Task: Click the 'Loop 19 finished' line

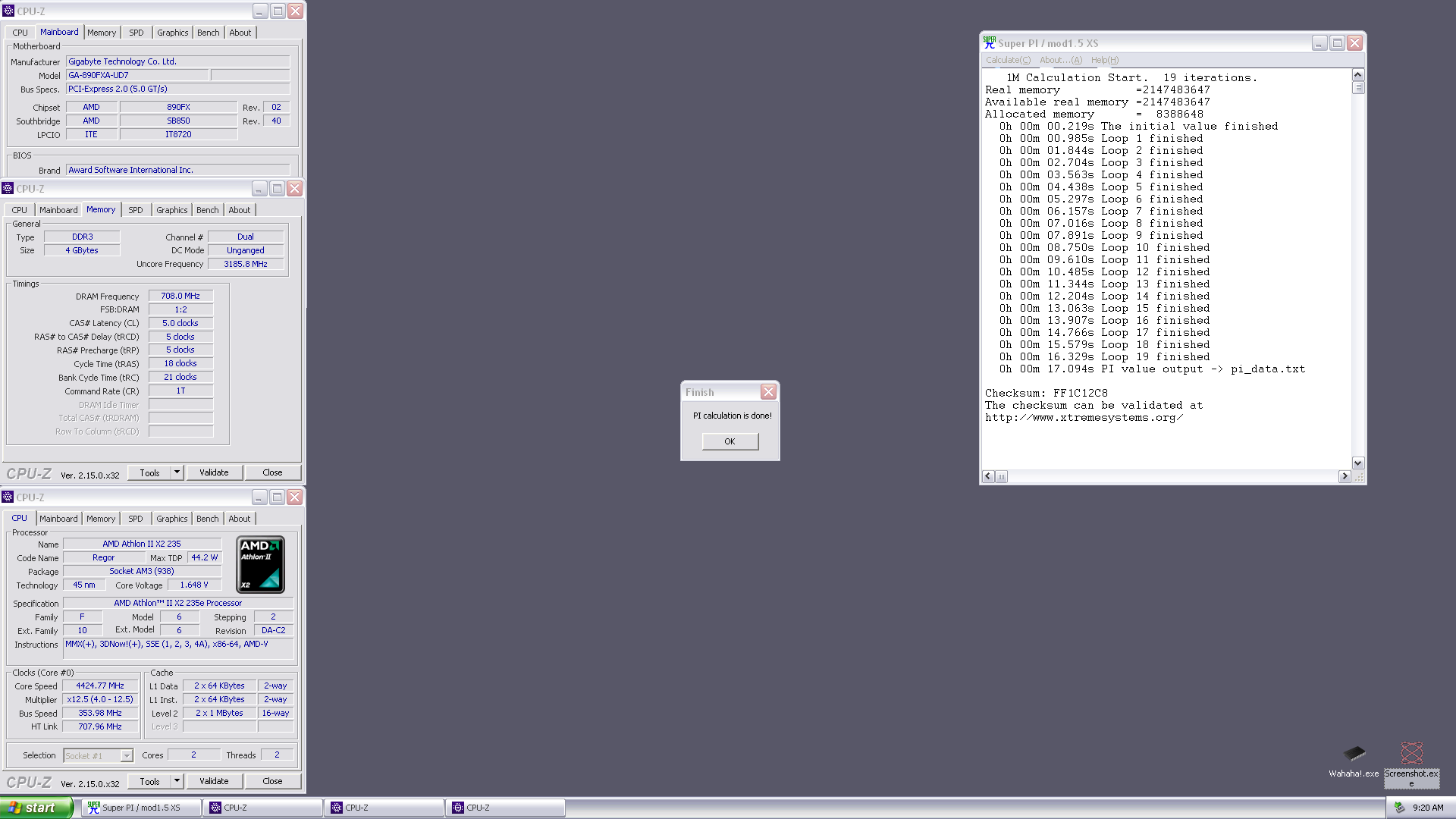Action: click(1104, 356)
